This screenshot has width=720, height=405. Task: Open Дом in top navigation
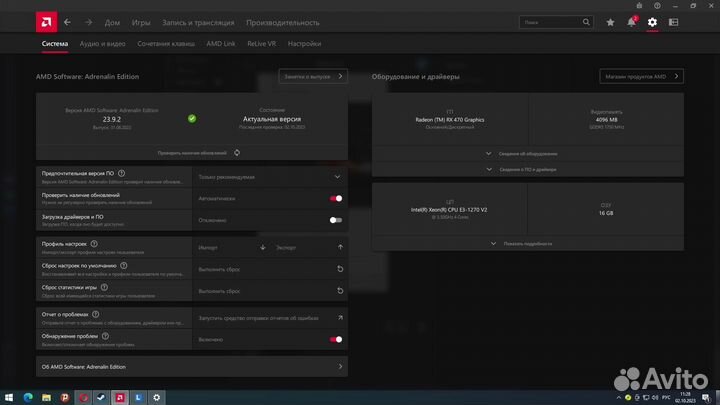[x=112, y=22]
